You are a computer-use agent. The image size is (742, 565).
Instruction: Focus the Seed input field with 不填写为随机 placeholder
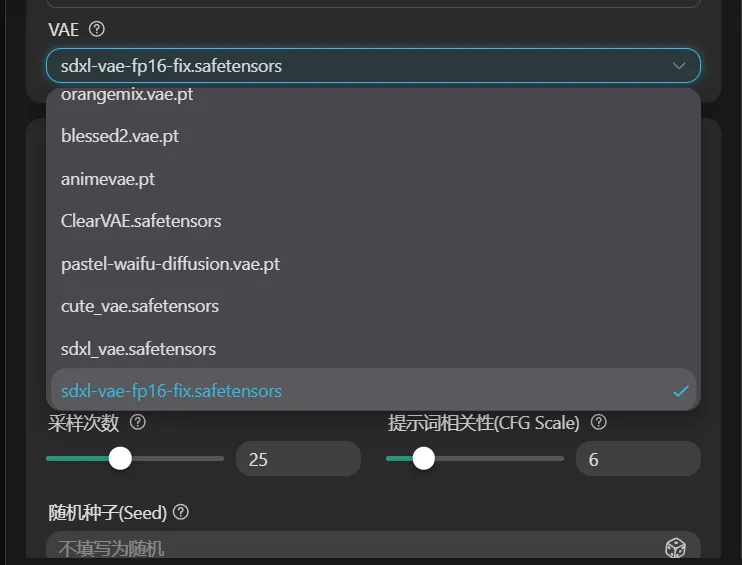pos(350,547)
